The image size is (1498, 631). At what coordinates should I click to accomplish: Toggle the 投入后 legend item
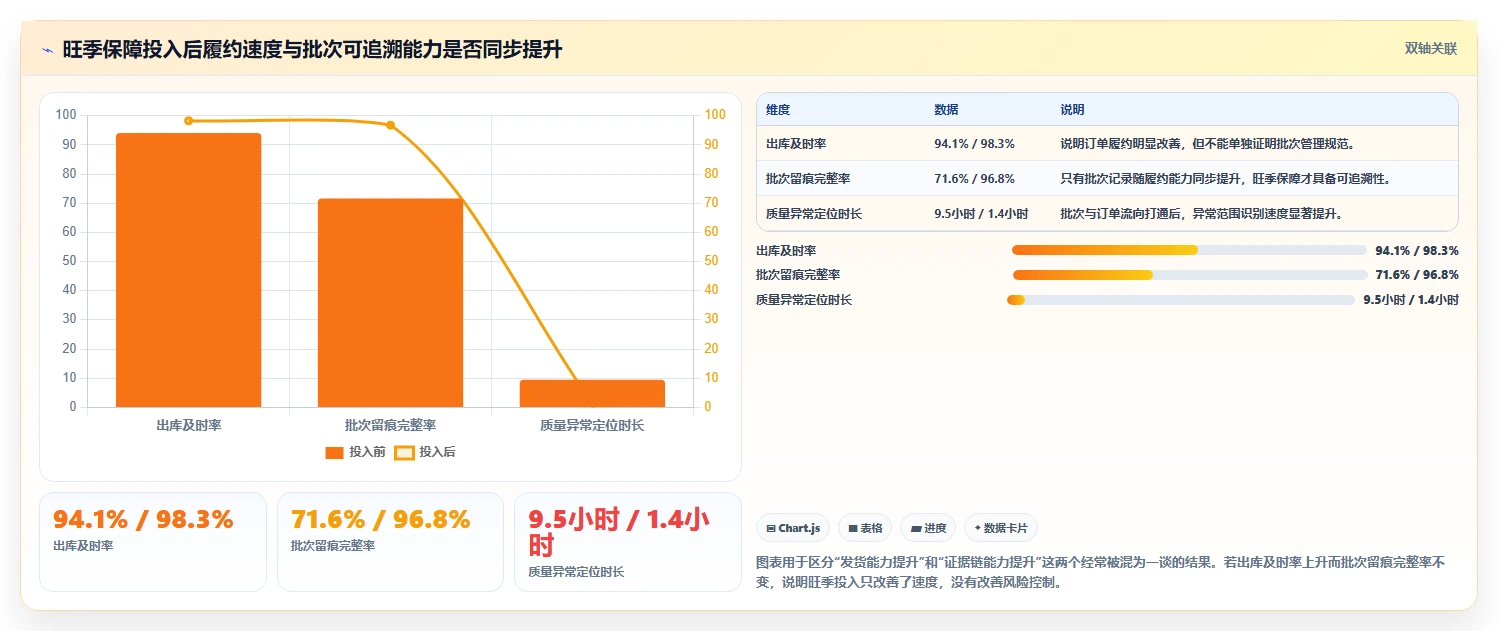(x=425, y=452)
